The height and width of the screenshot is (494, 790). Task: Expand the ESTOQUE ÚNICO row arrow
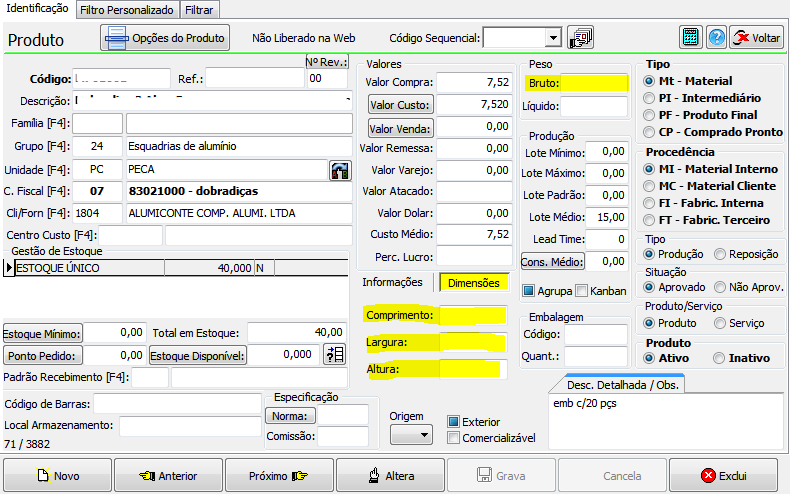(x=9, y=268)
